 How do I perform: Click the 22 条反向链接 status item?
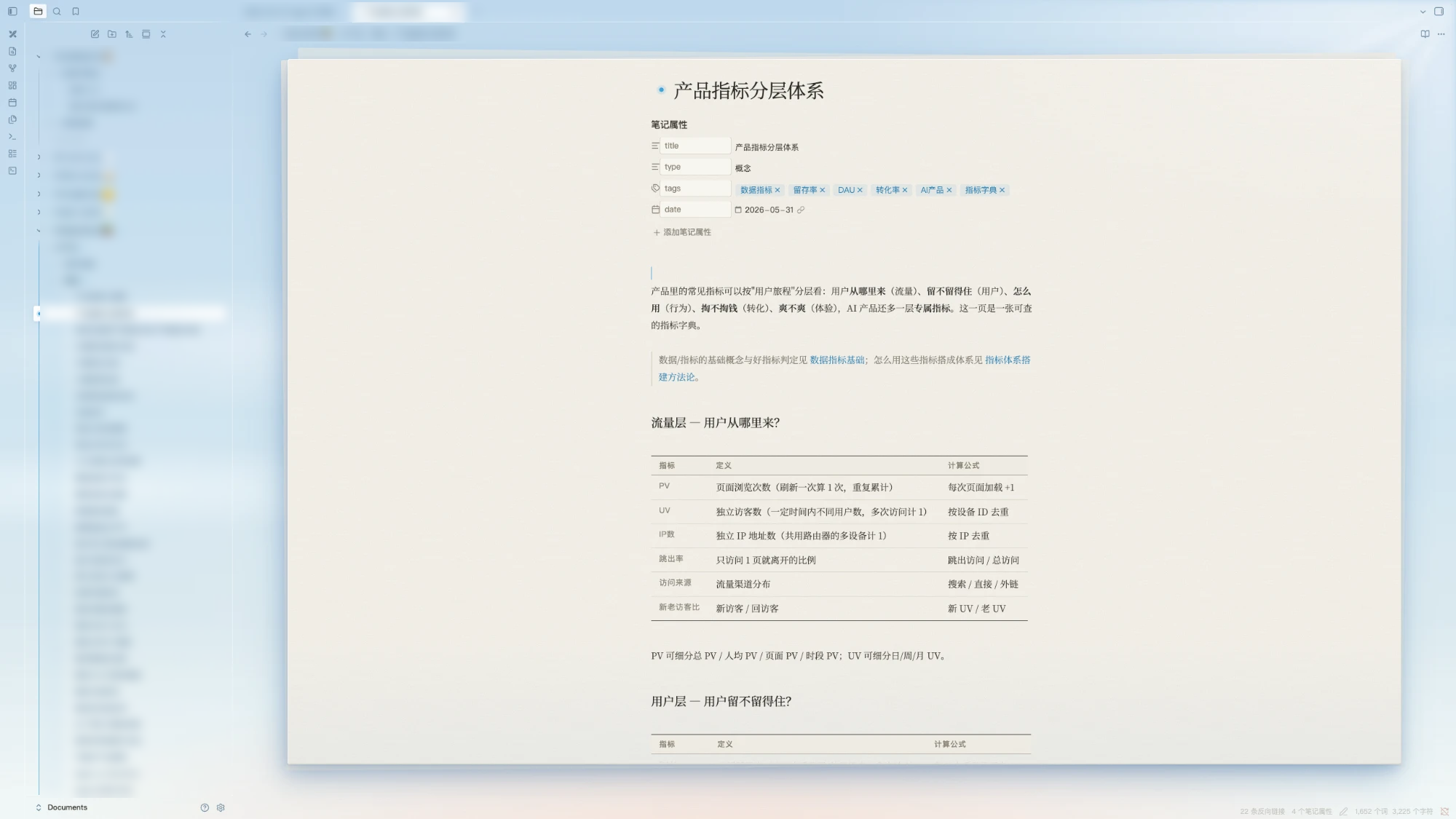[1262, 811]
